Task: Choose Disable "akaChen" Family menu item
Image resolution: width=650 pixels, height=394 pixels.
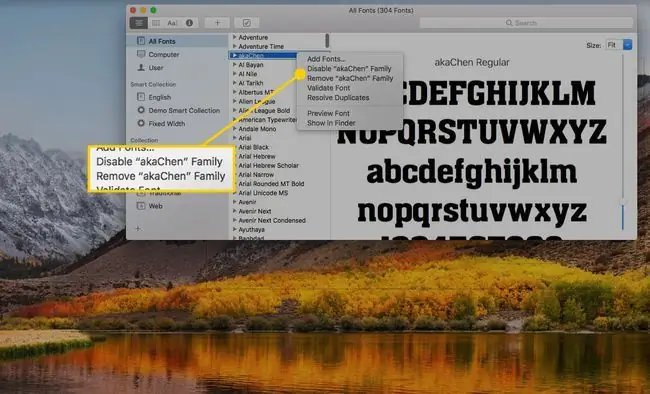Action: (349, 68)
